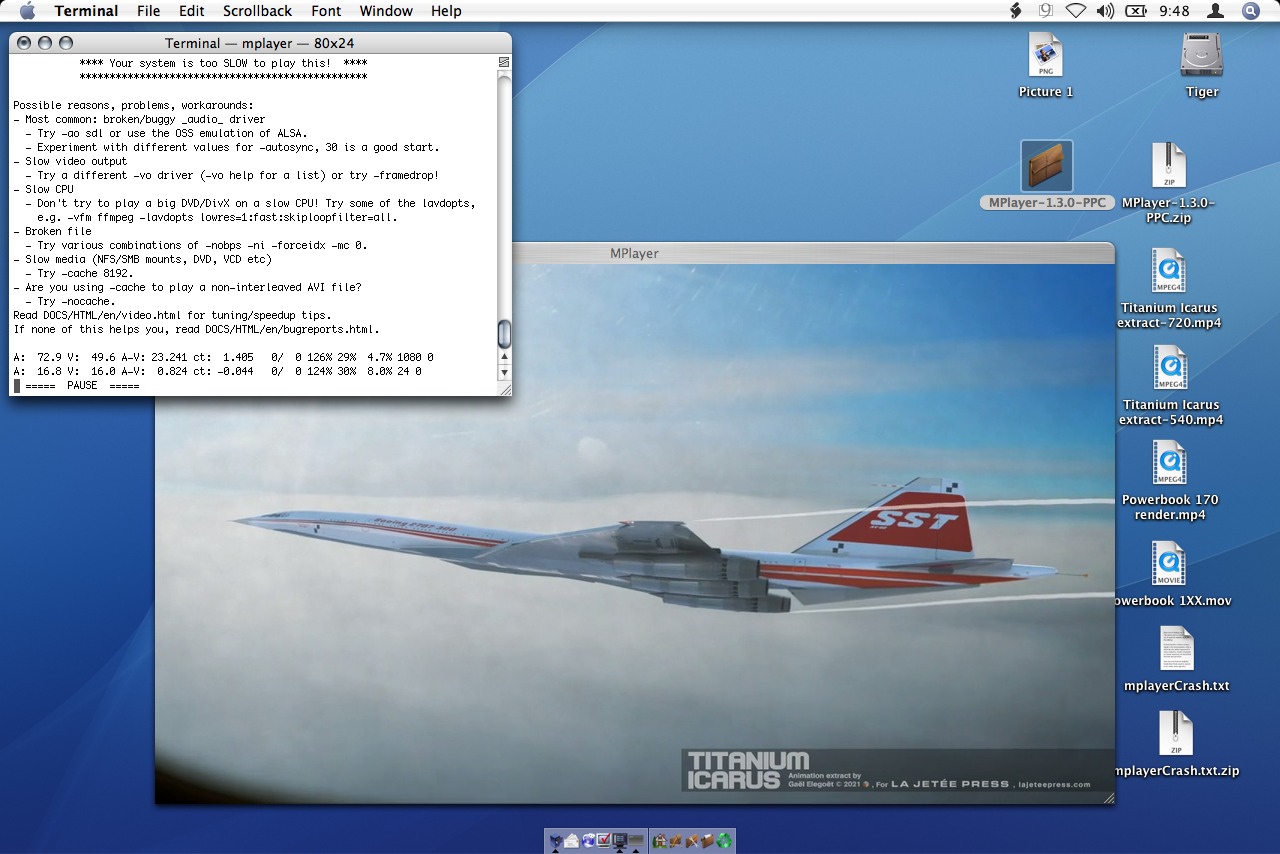Open the Home folder in Dock

(660, 841)
